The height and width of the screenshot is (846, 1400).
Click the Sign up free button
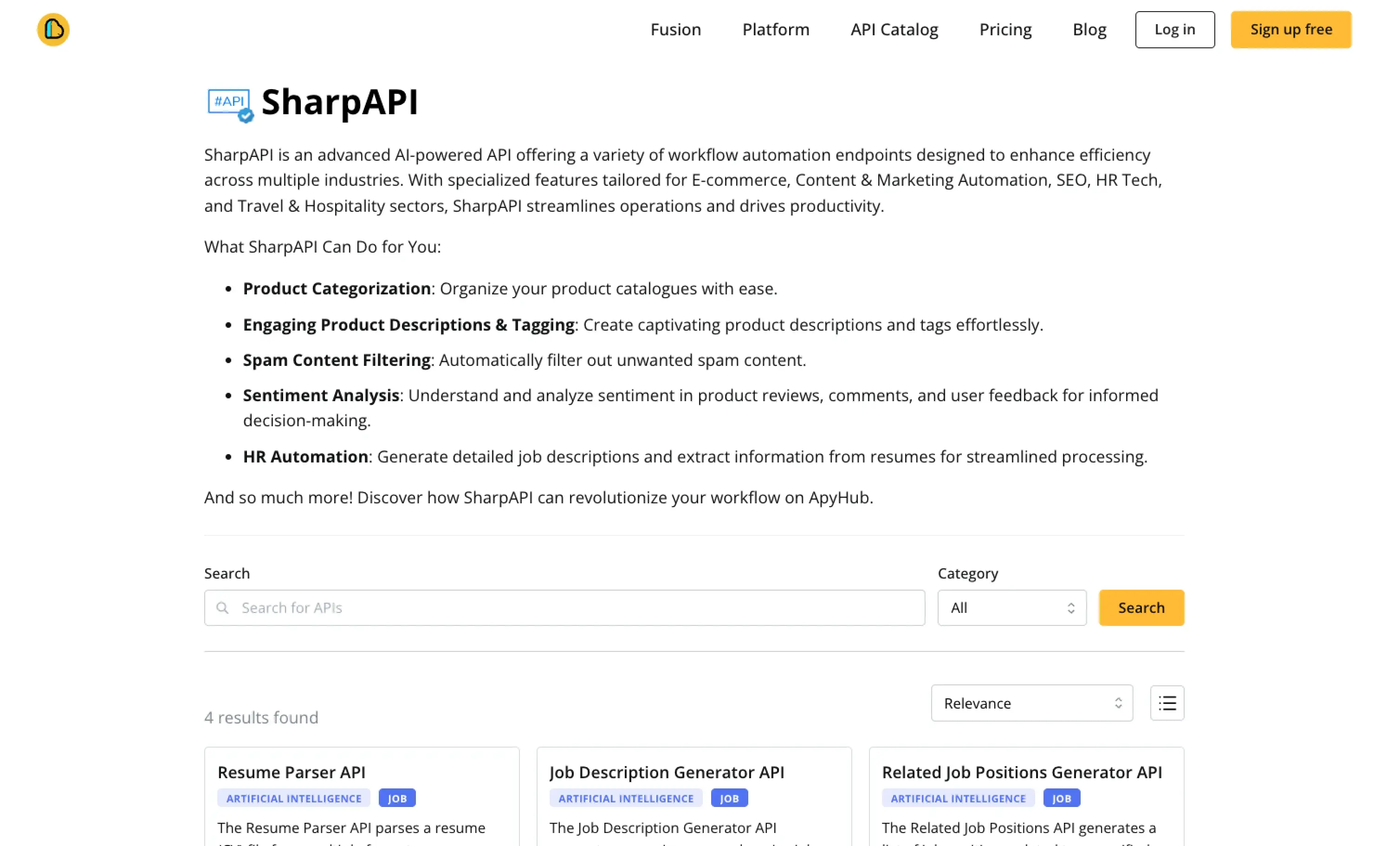[1291, 30]
